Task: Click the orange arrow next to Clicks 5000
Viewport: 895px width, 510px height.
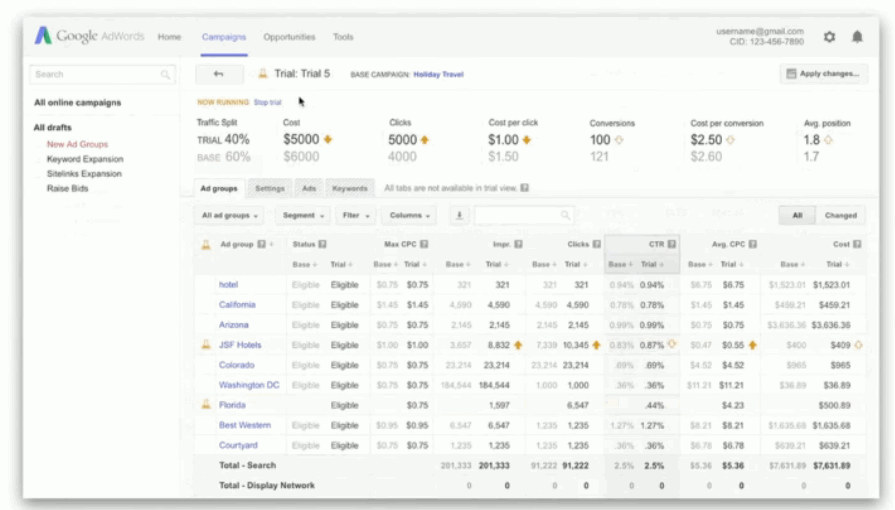Action: [425, 140]
